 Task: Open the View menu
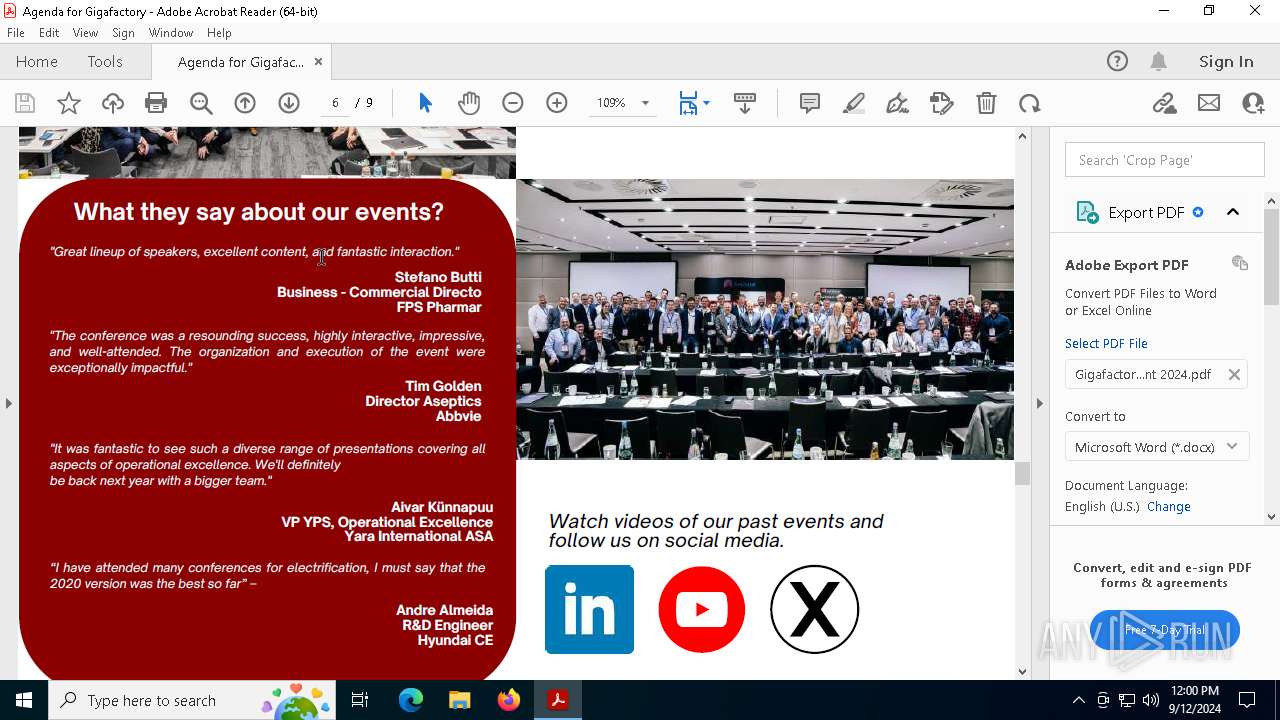85,33
